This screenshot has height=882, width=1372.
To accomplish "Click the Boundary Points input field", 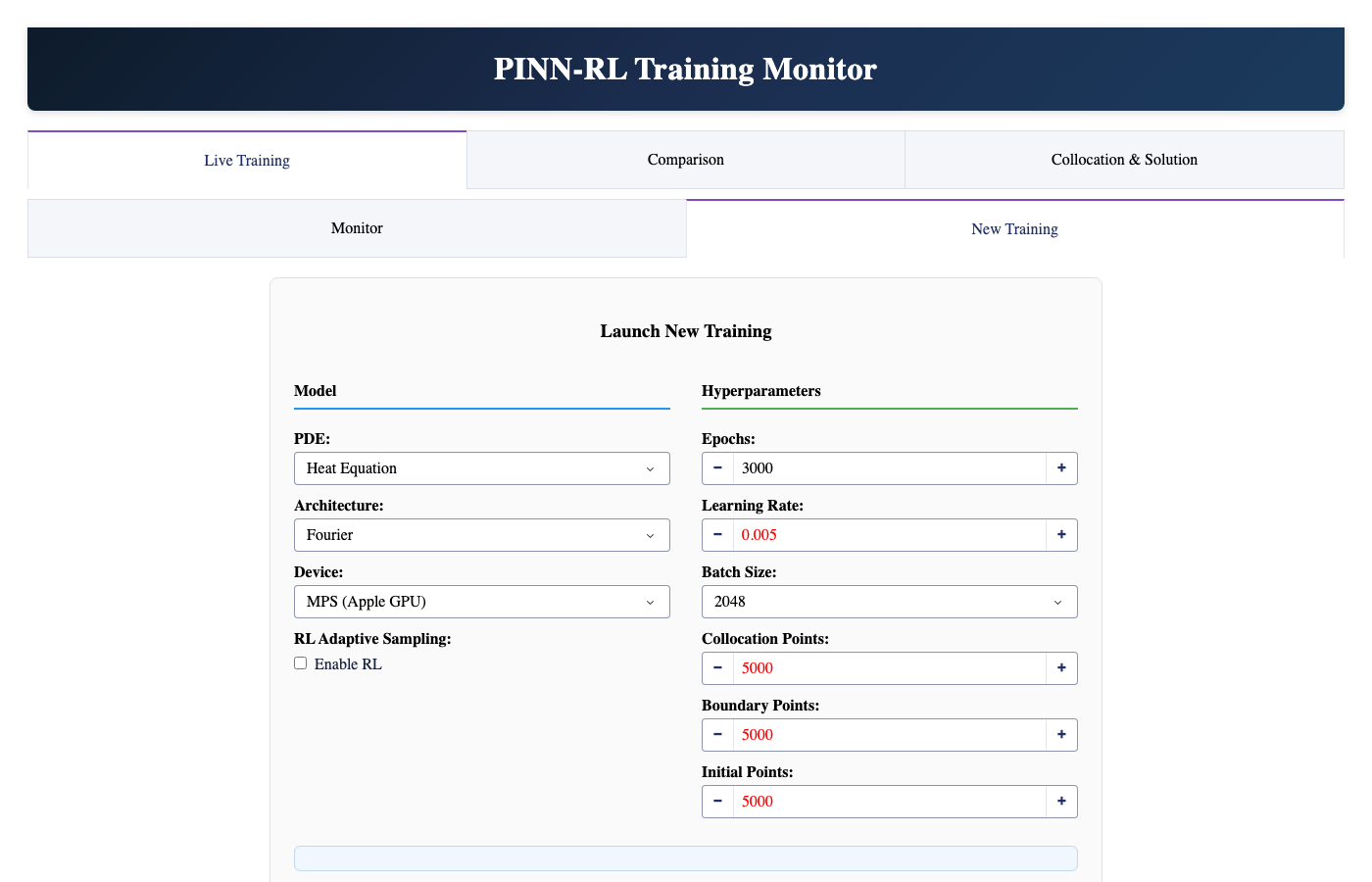I will pyautogui.click(x=890, y=735).
